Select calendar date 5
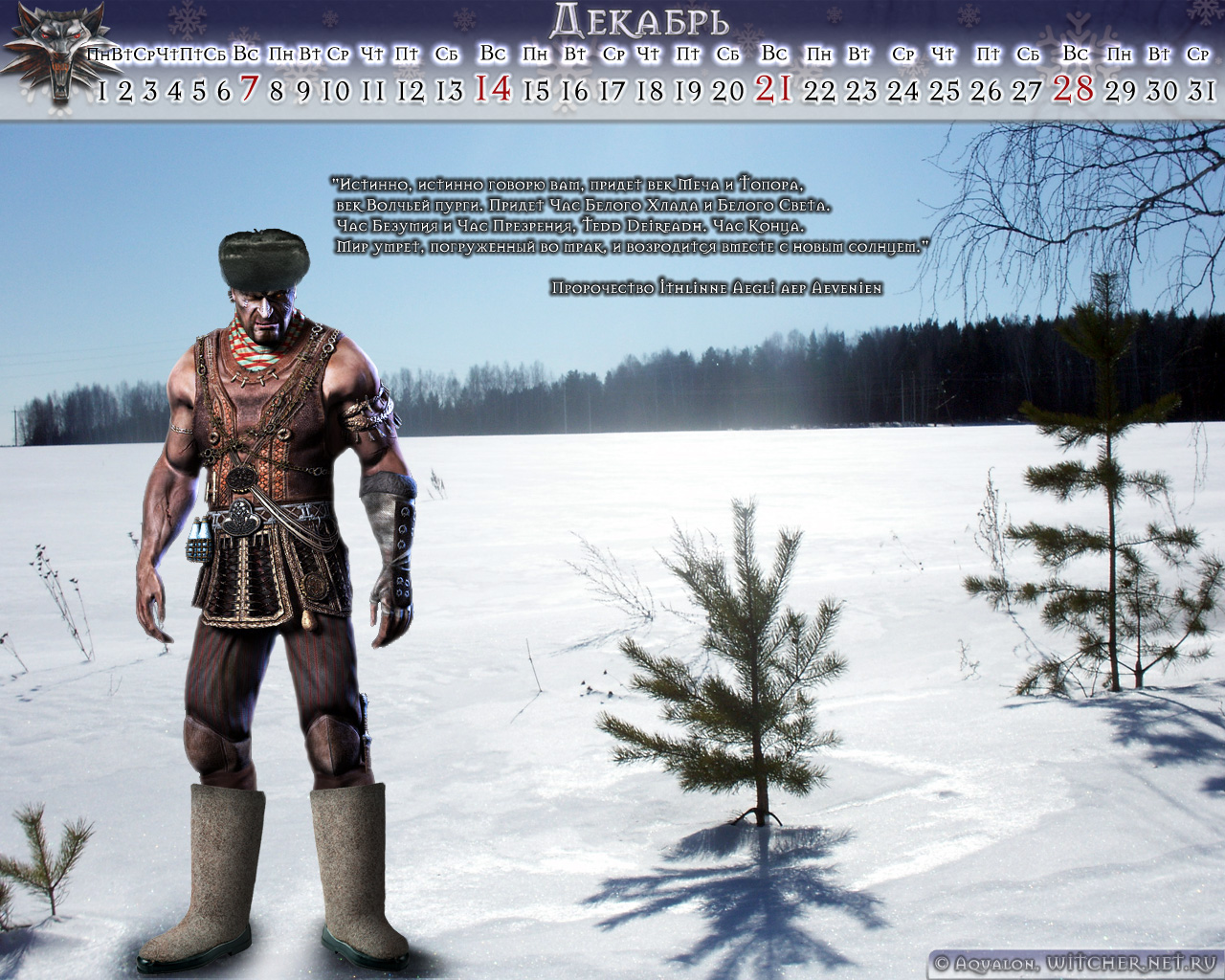The height and width of the screenshot is (980, 1225). (x=199, y=91)
